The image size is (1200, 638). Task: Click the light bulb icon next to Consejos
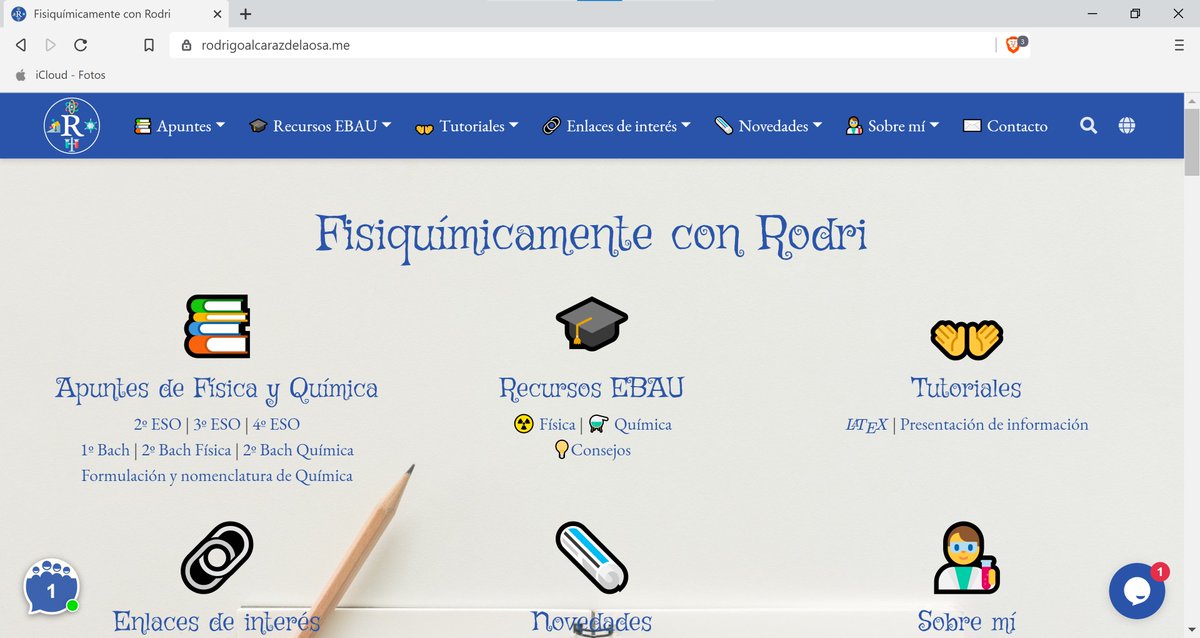click(561, 450)
